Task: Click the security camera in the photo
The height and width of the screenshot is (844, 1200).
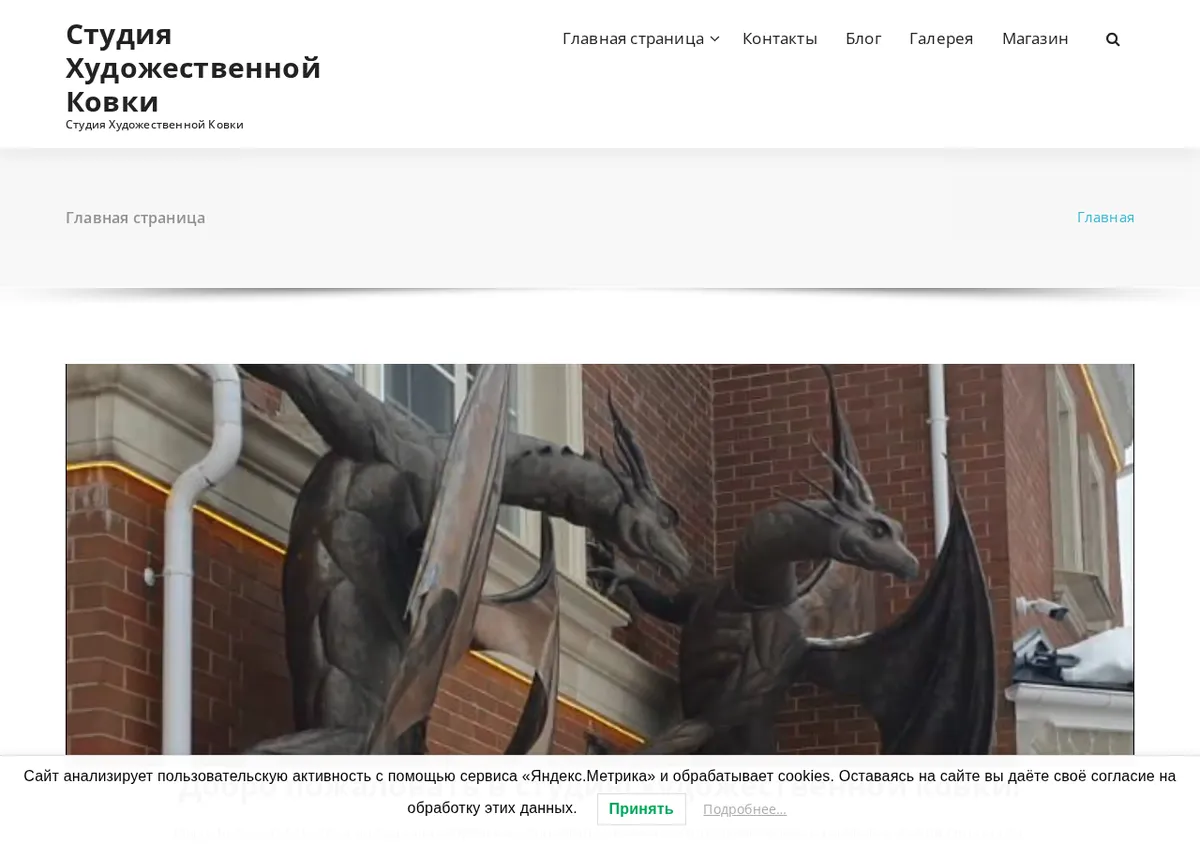Action: point(1040,606)
